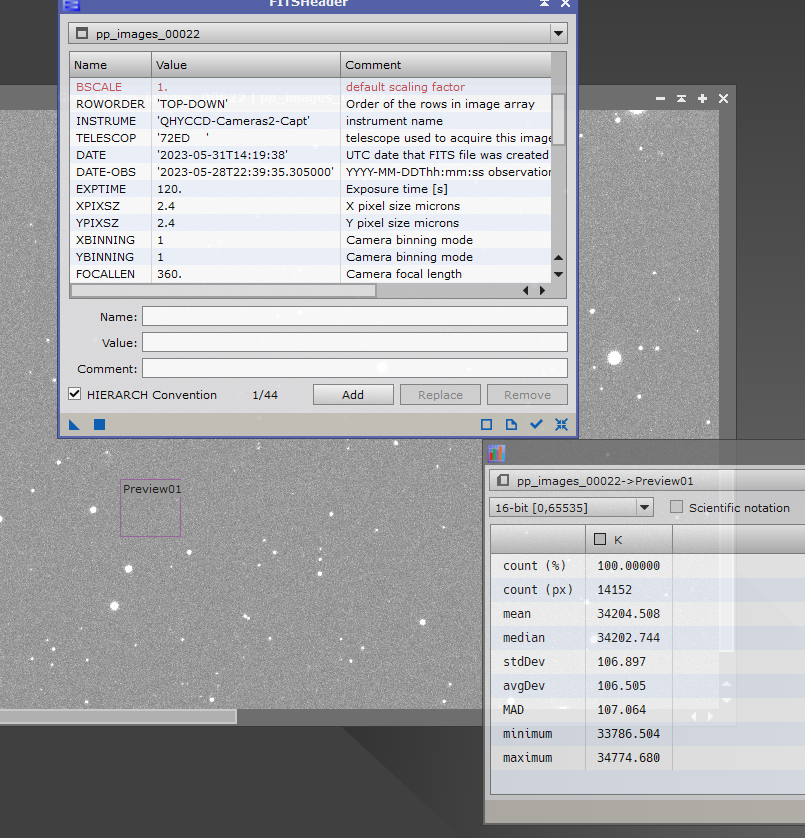The width and height of the screenshot is (805, 838).
Task: Click the Remove button
Action: pos(527,395)
